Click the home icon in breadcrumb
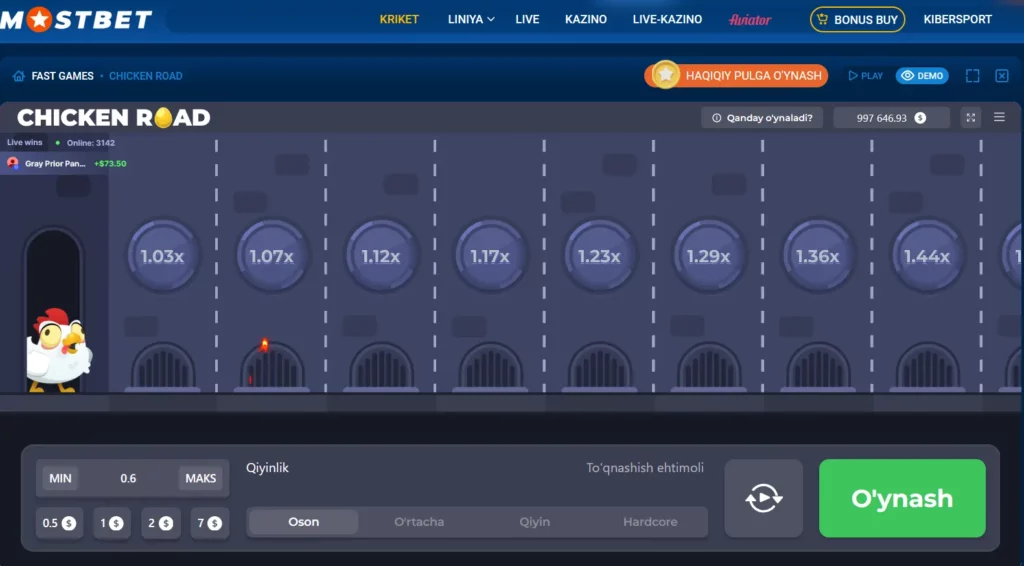Viewport: 1024px width, 566px height. tap(18, 76)
